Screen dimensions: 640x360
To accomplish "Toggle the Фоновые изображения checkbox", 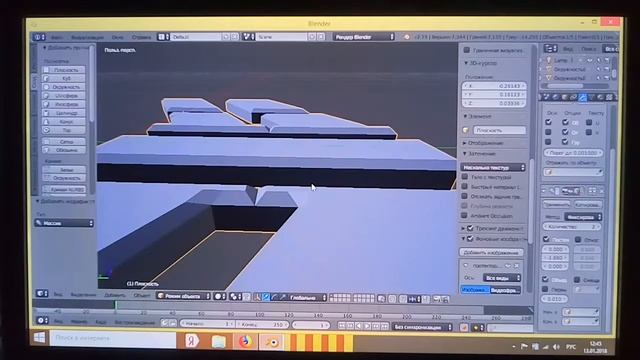I will pos(470,238).
